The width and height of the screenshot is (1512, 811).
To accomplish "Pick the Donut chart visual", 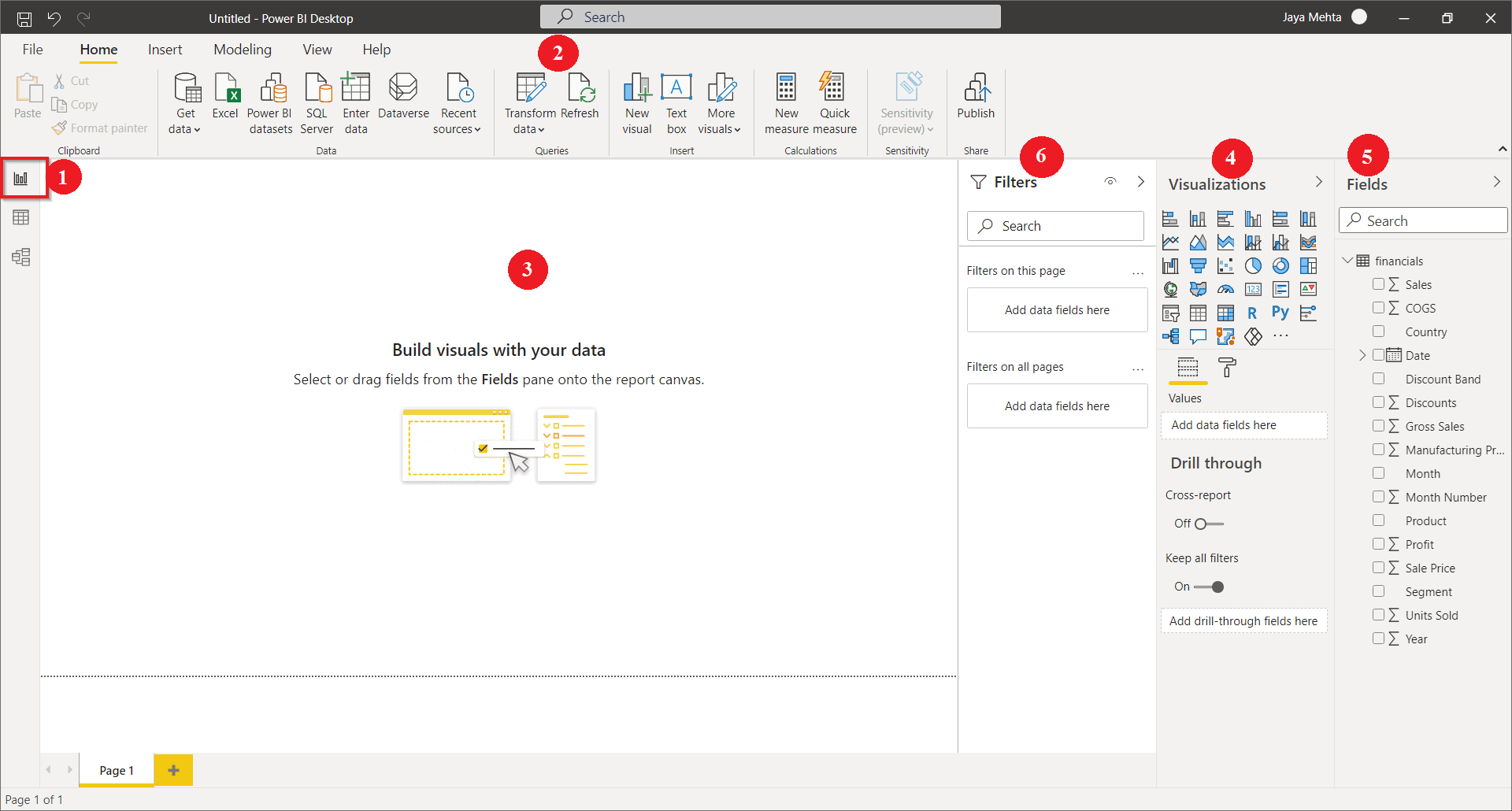I will [1280, 266].
